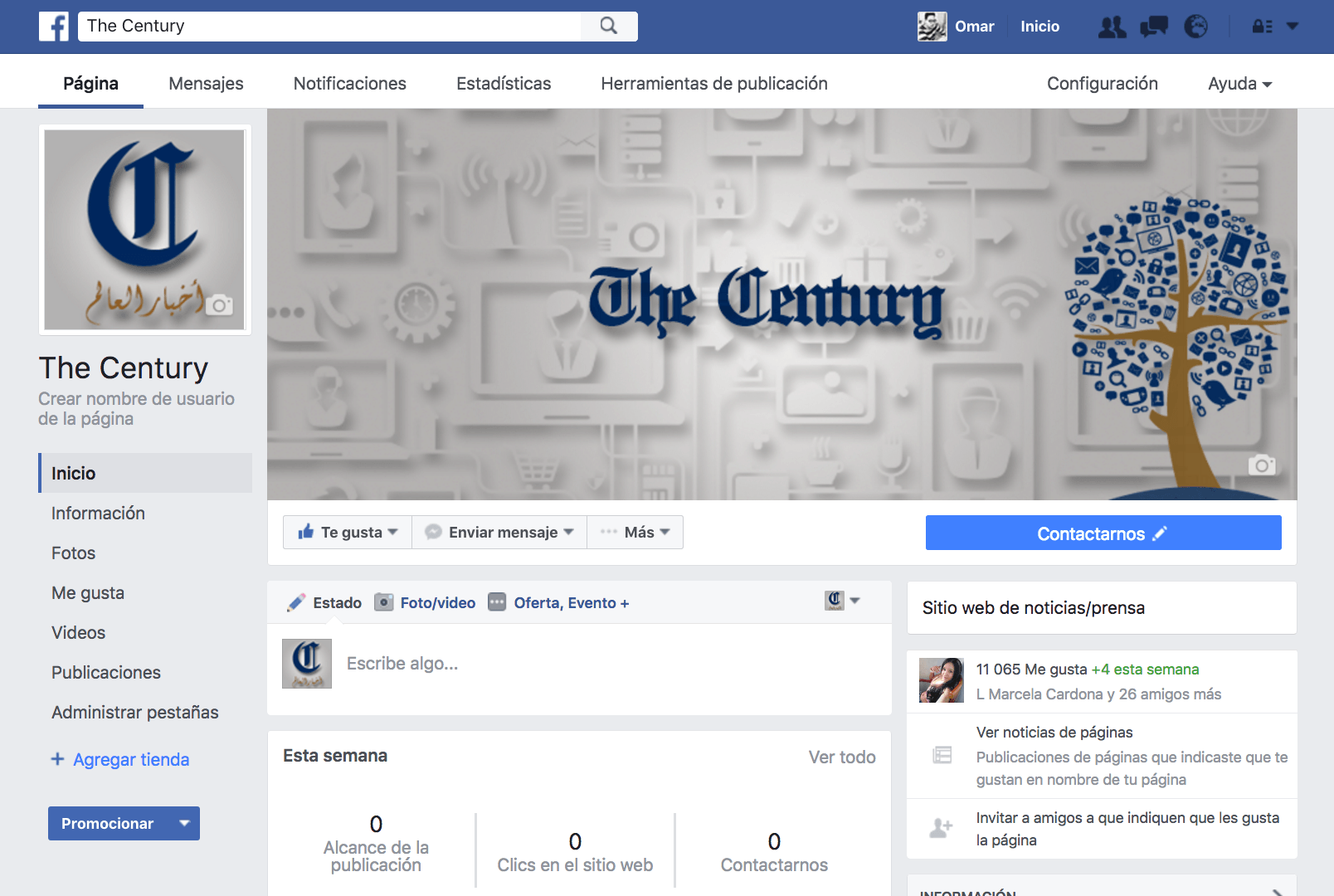Switch to the Estadísticas tab
Image resolution: width=1334 pixels, height=896 pixels.
(x=504, y=84)
